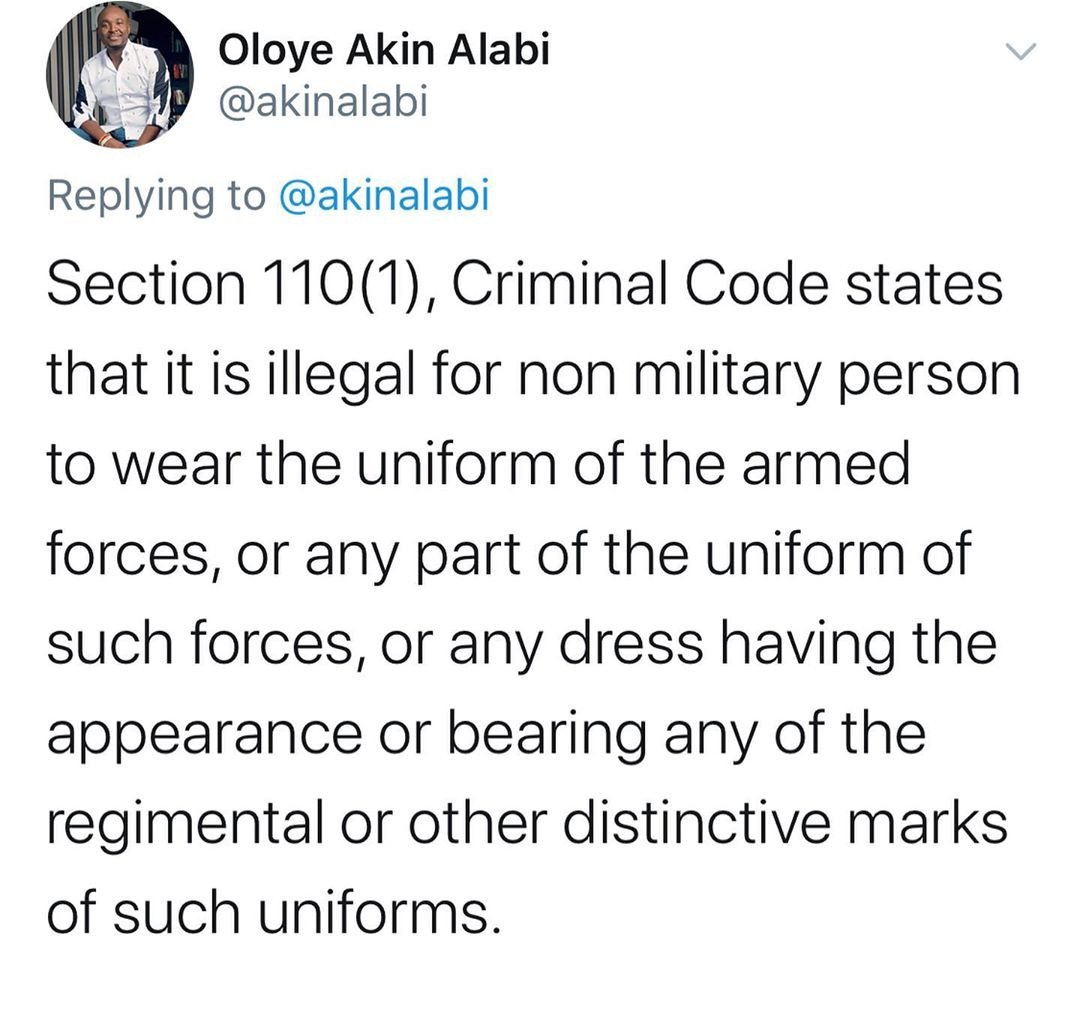
Task: Click the line beginning 'forces, or any part'
Action: click(x=508, y=555)
